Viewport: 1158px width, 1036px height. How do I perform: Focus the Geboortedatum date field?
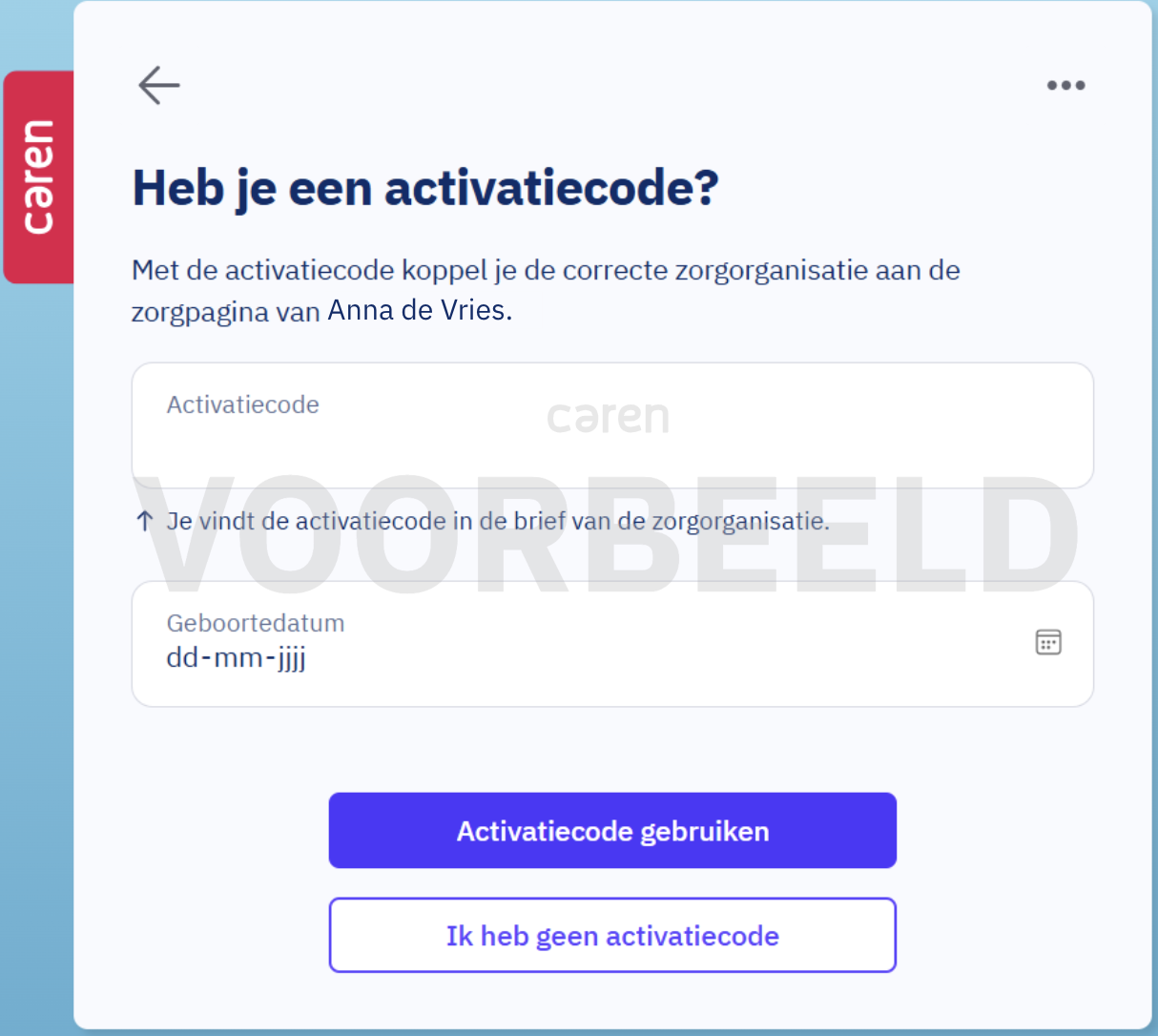(612, 644)
